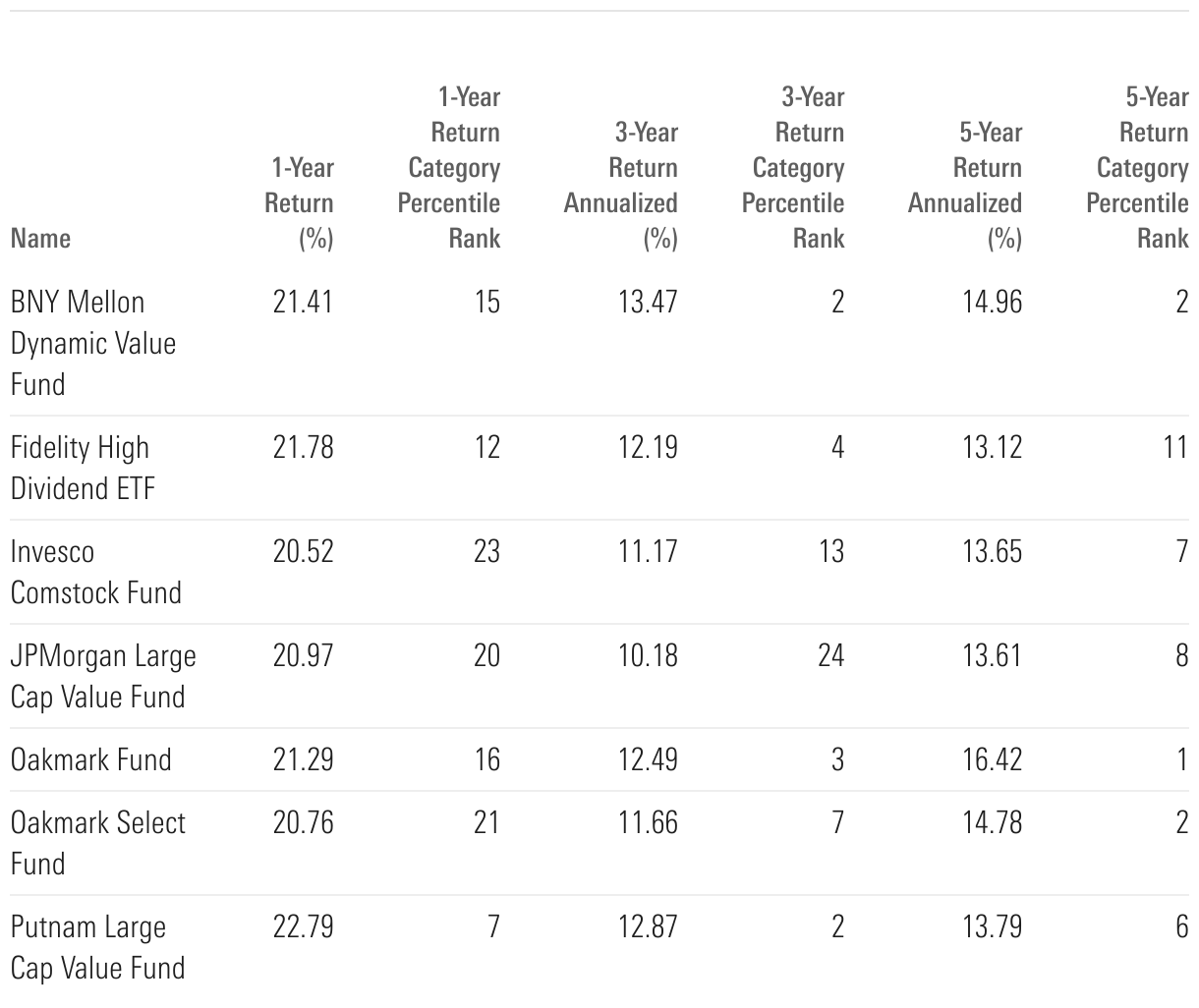
Task: Click the Name column header
Action: click(x=40, y=238)
